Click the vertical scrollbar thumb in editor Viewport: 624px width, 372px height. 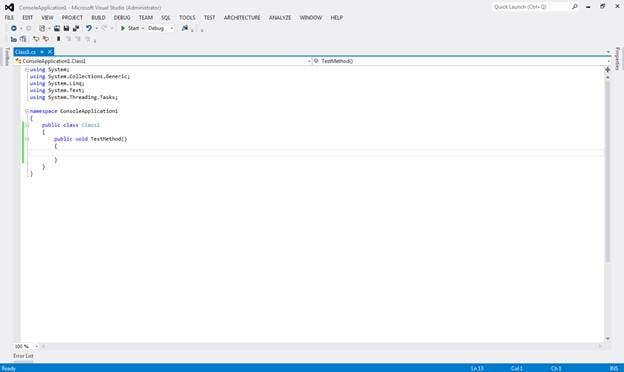click(x=608, y=171)
